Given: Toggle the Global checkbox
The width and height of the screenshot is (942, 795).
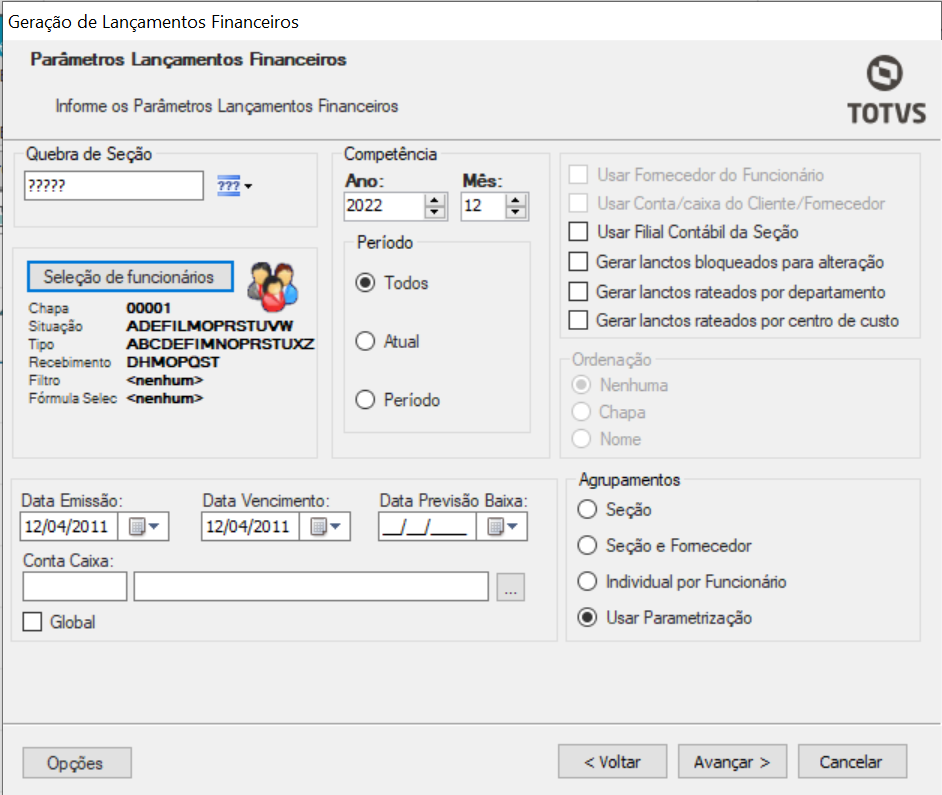Looking at the screenshot, I should [32, 621].
